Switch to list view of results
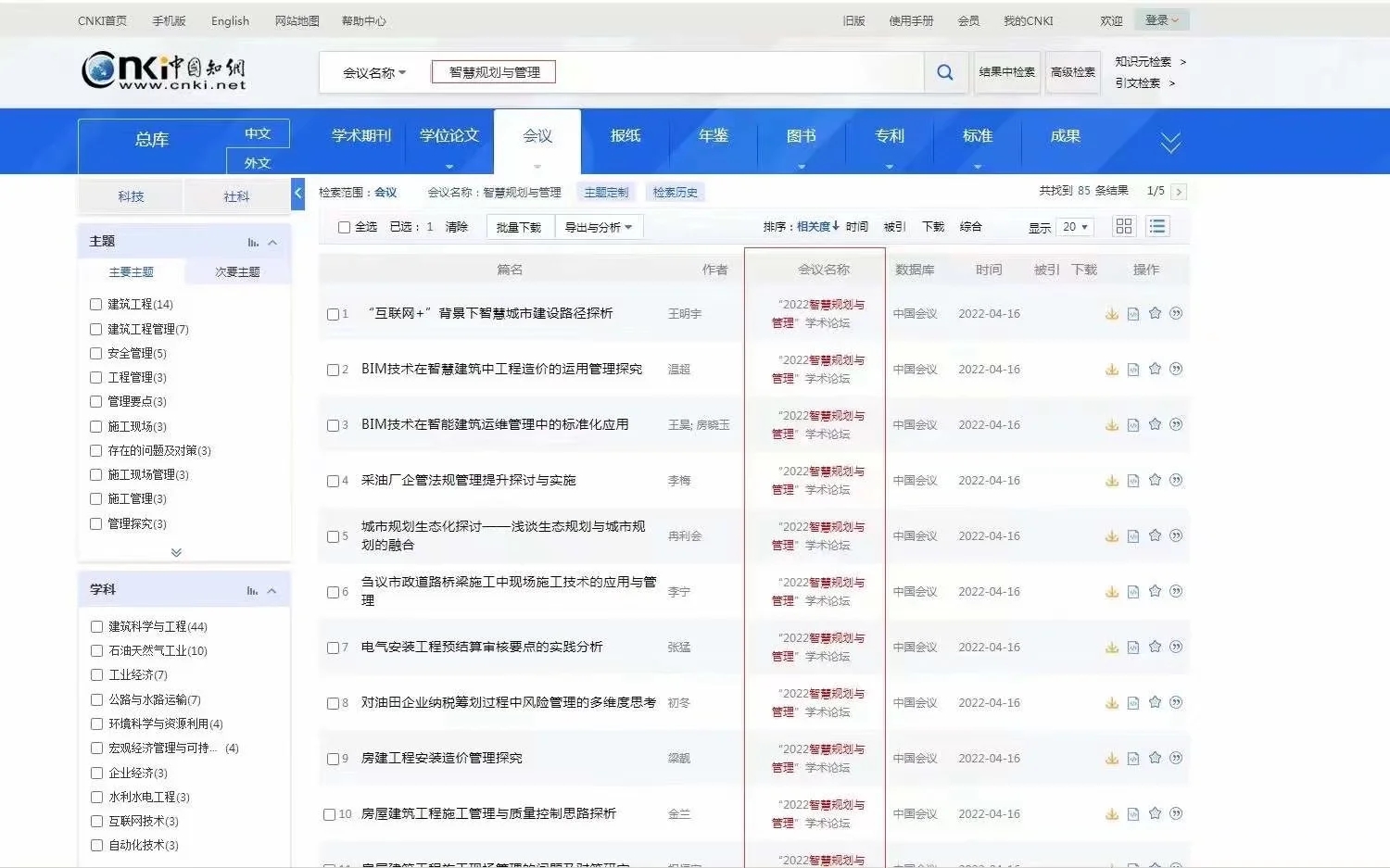The image size is (1390, 868). pyautogui.click(x=1157, y=226)
